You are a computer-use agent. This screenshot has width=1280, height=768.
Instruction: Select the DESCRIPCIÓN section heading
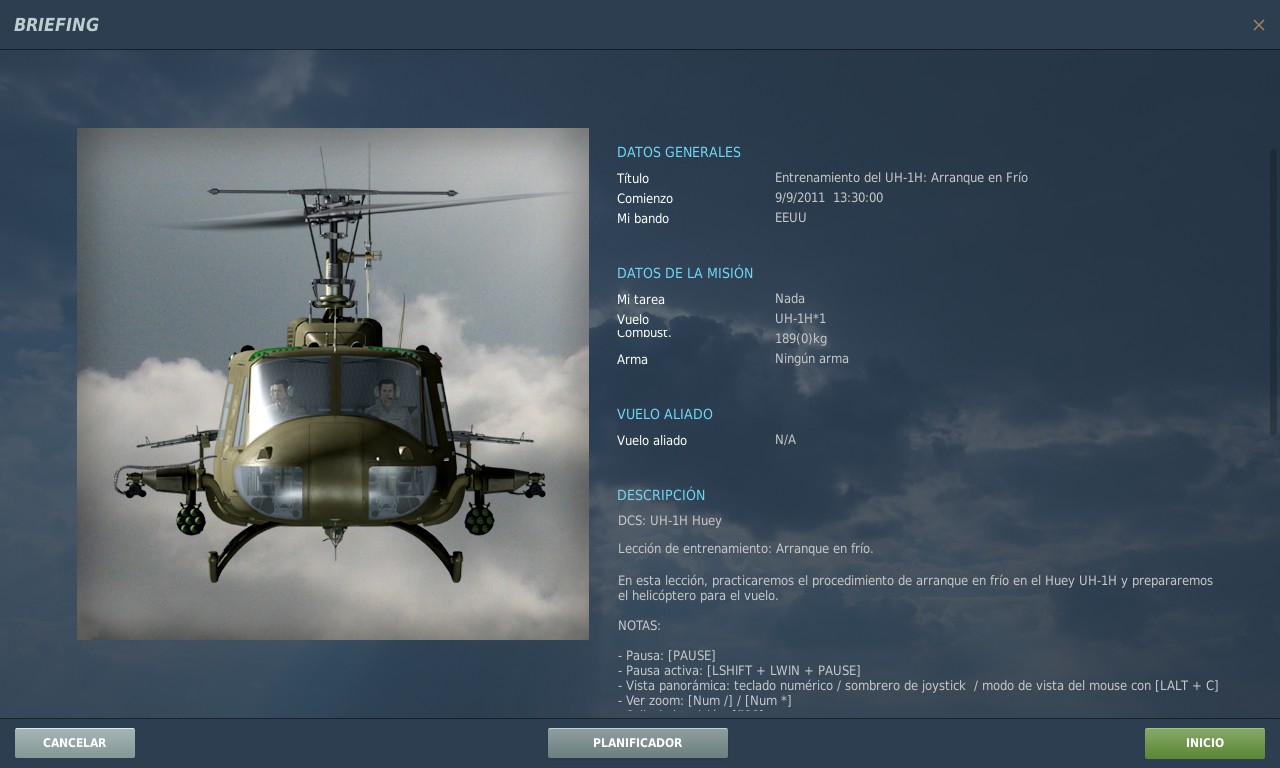tap(660, 496)
